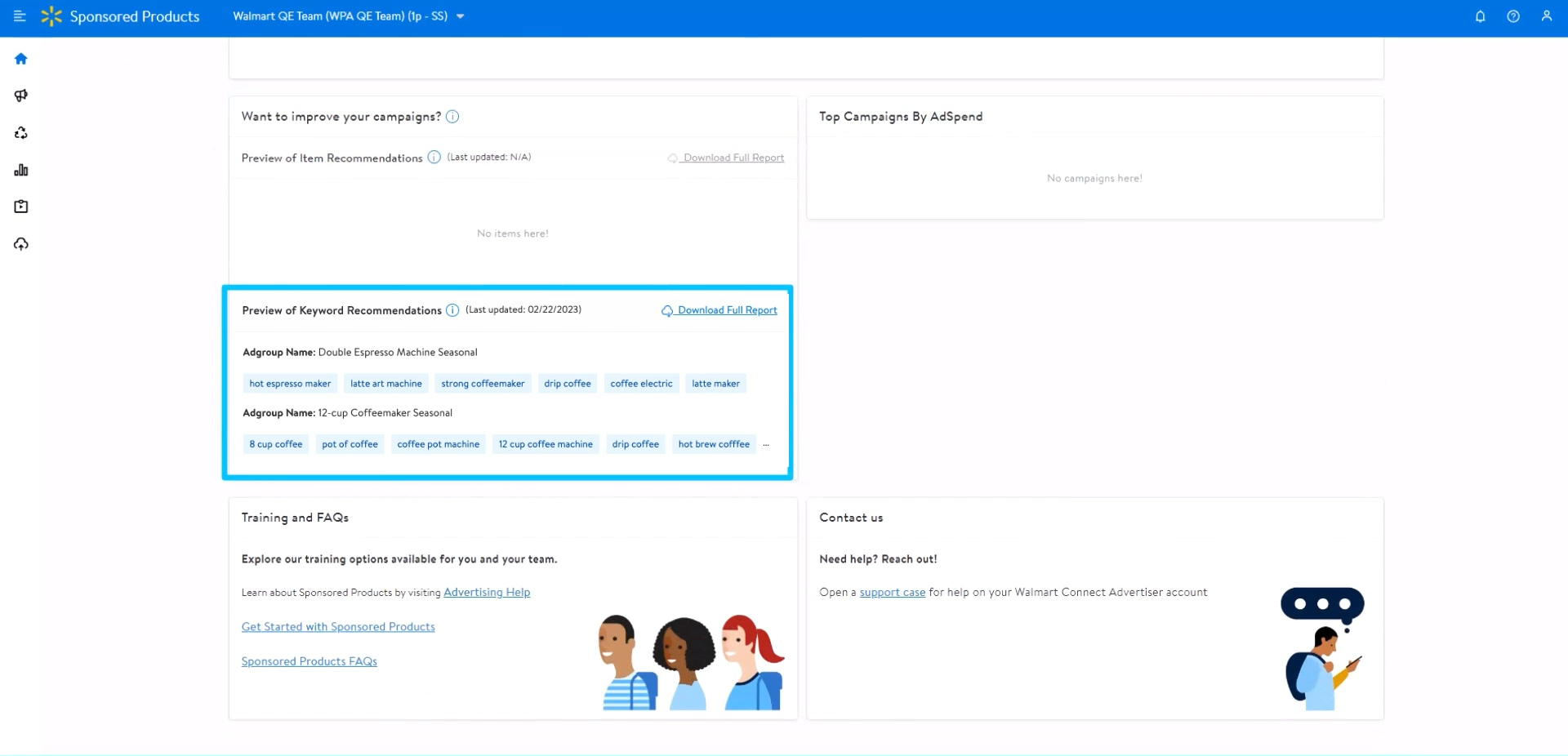Click the help question mark icon
This screenshot has width=1568, height=756.
pyautogui.click(x=1513, y=16)
